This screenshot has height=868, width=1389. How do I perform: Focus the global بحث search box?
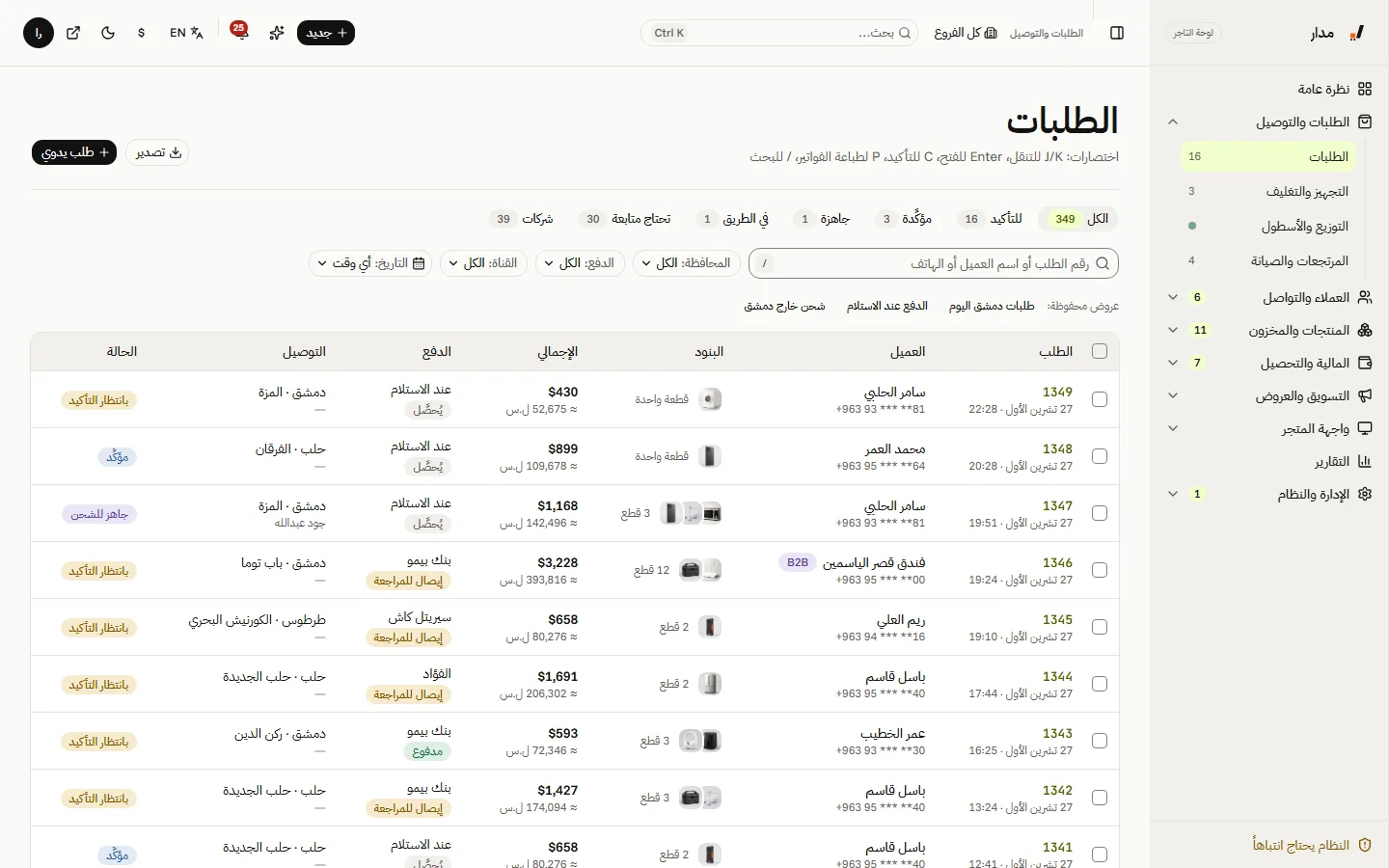click(x=780, y=33)
